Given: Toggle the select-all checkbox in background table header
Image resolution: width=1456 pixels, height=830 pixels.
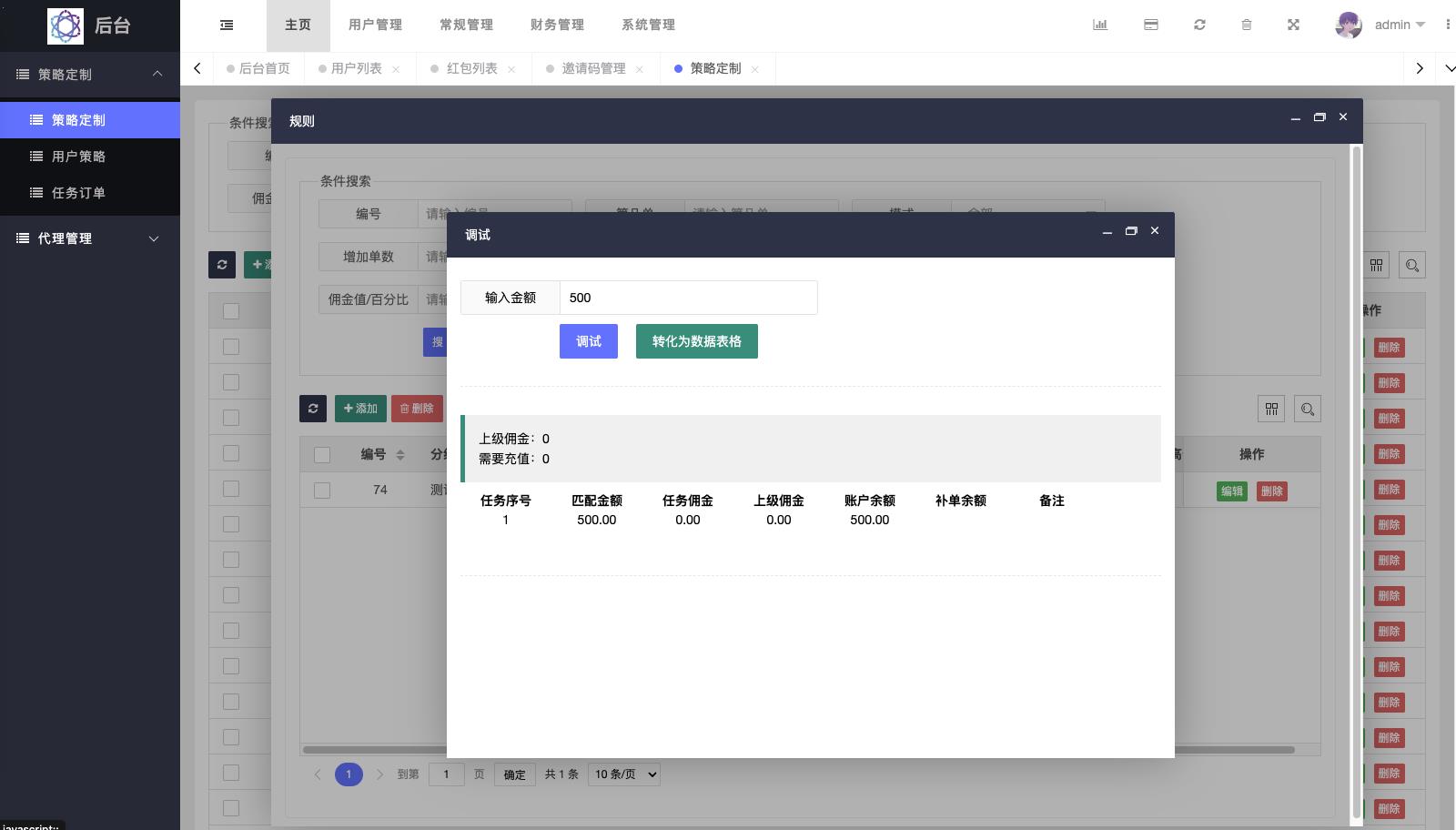Looking at the screenshot, I should tap(231, 311).
